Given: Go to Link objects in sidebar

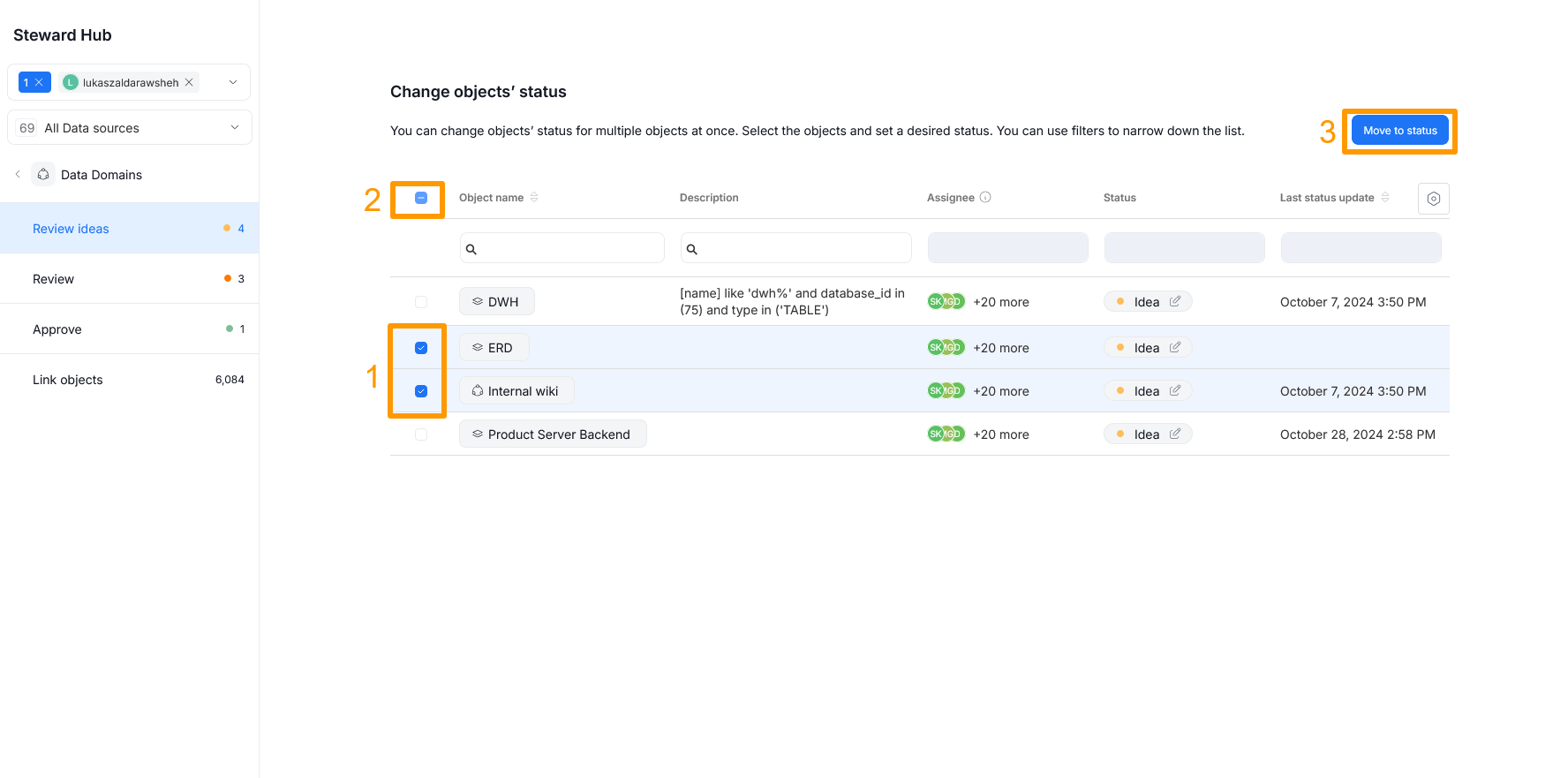Looking at the screenshot, I should coord(68,380).
